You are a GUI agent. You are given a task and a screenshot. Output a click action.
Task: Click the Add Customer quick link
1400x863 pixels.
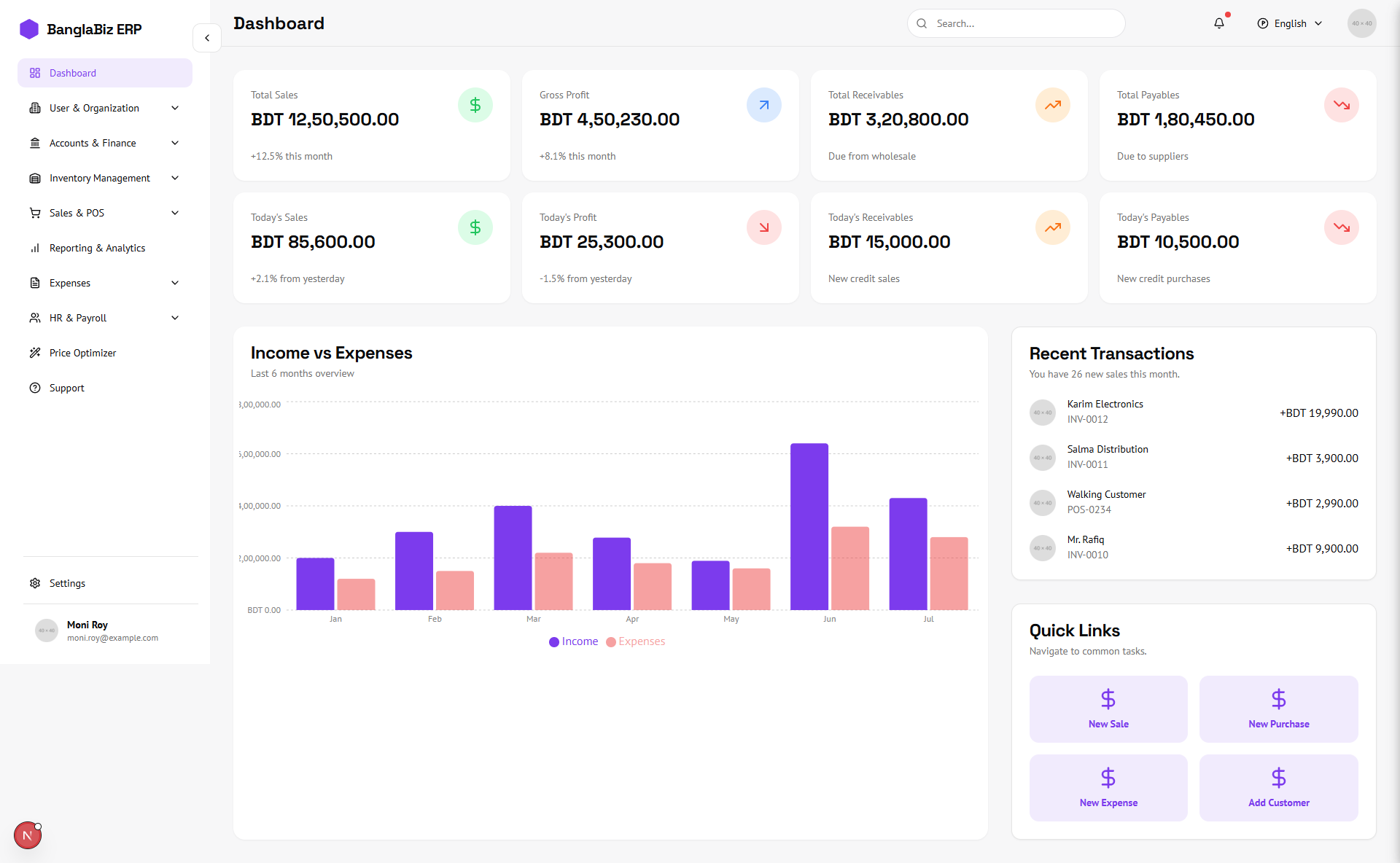(1278, 787)
